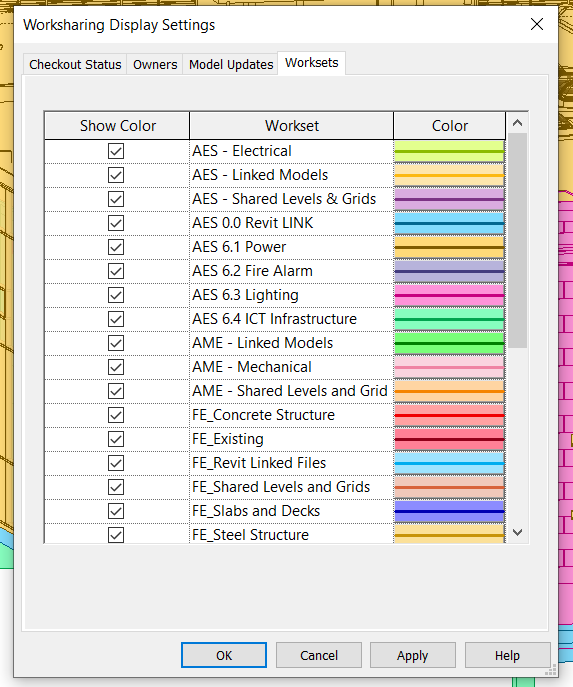Select the AES 6.3 Lighting workset name
Viewport: 573px width, 687px height.
tap(245, 295)
